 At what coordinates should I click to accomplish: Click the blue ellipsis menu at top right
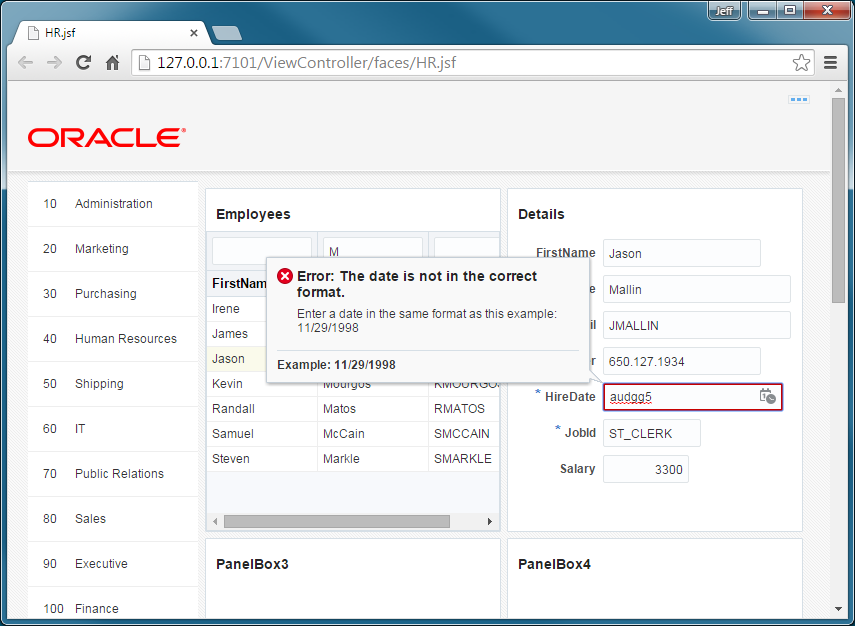click(799, 99)
